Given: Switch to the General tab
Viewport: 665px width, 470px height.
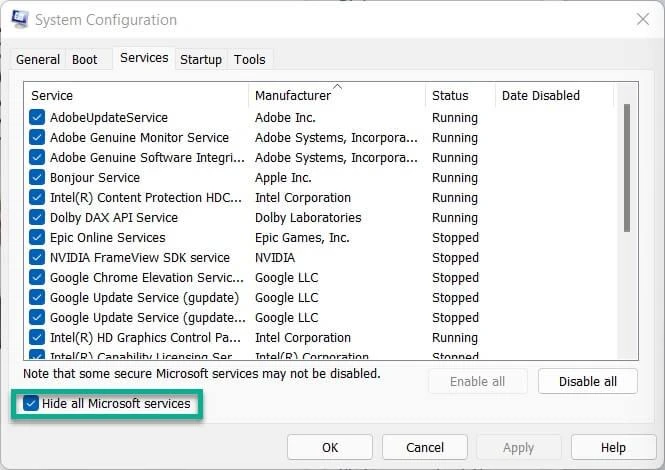Looking at the screenshot, I should point(38,60).
